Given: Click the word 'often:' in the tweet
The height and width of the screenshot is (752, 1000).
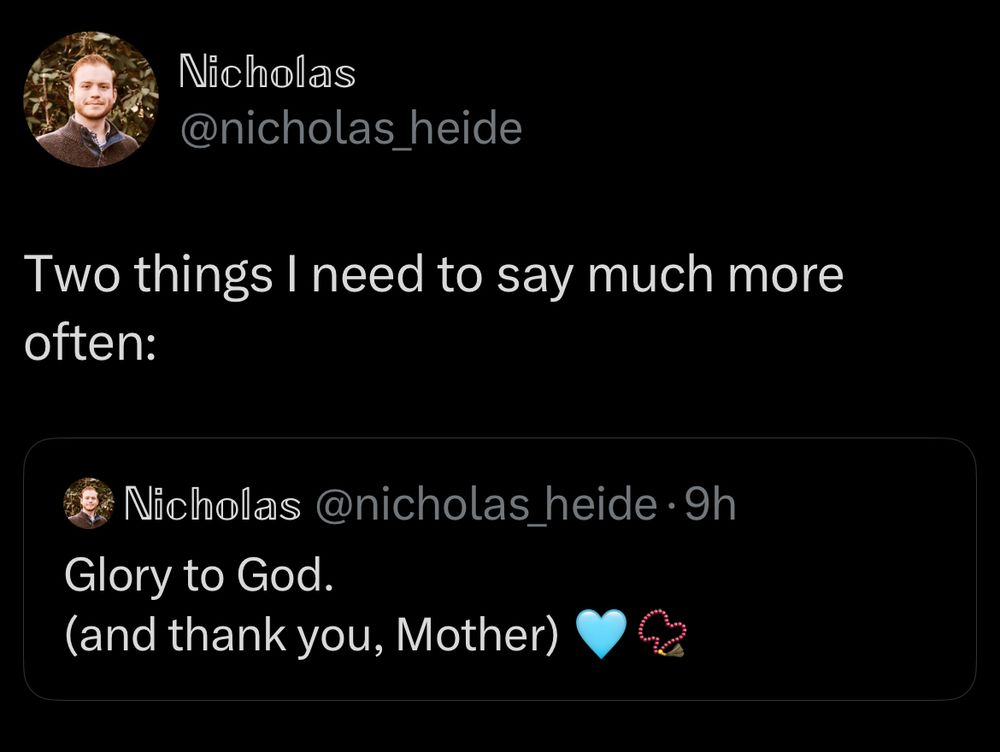Looking at the screenshot, I should tap(90, 342).
